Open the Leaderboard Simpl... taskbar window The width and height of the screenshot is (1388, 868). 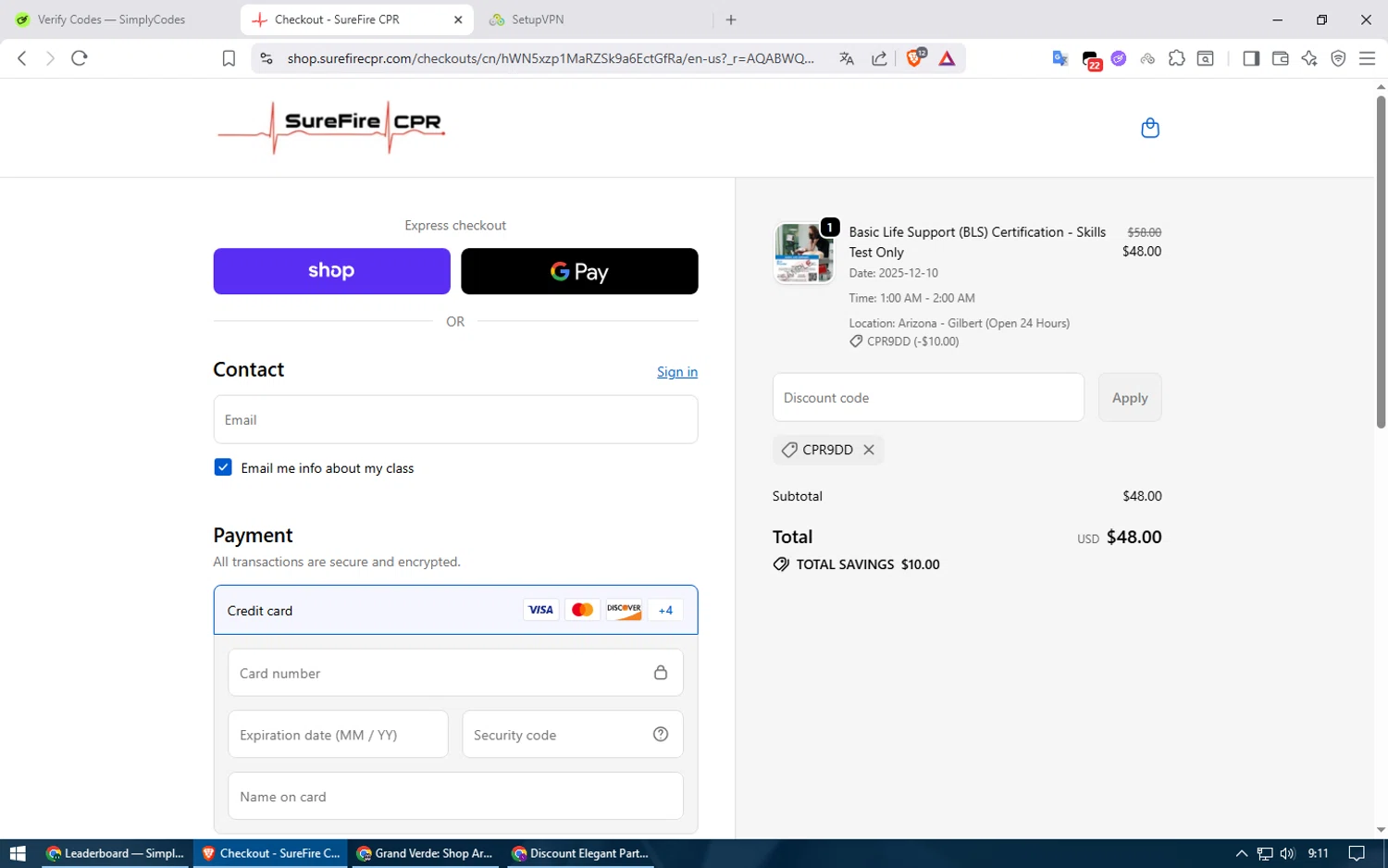point(115,853)
